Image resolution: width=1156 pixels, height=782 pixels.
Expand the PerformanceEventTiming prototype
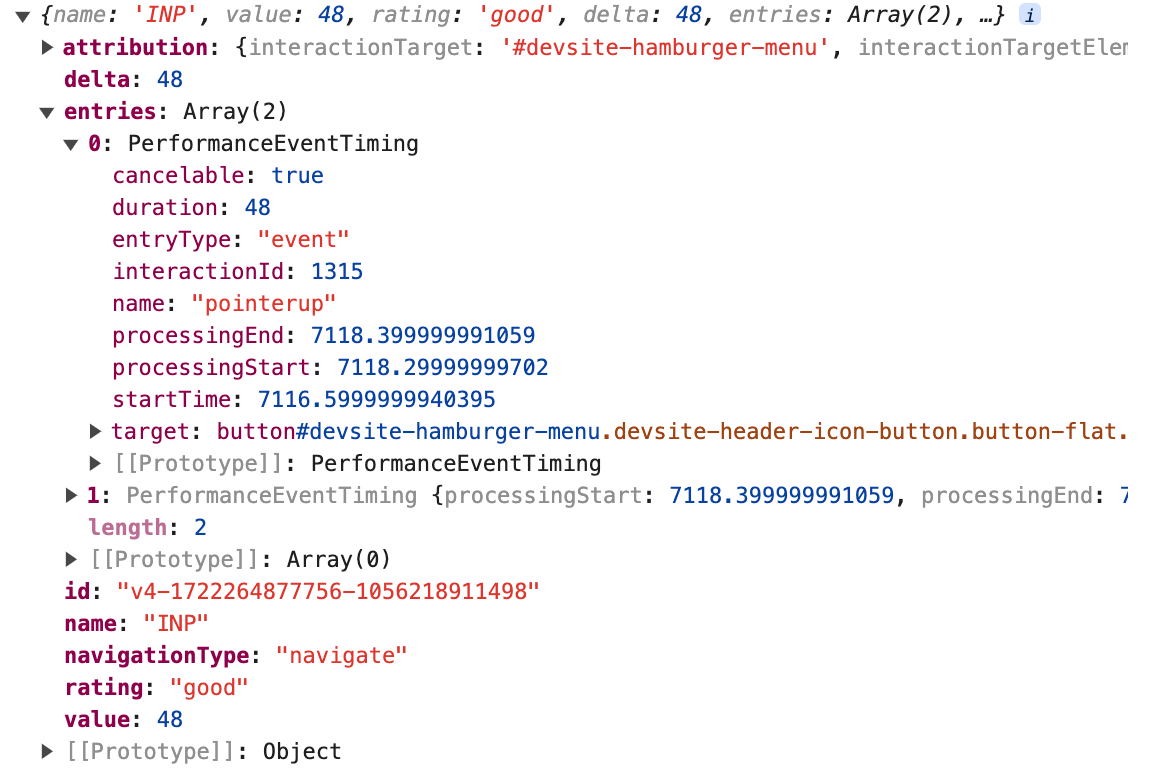tap(96, 463)
